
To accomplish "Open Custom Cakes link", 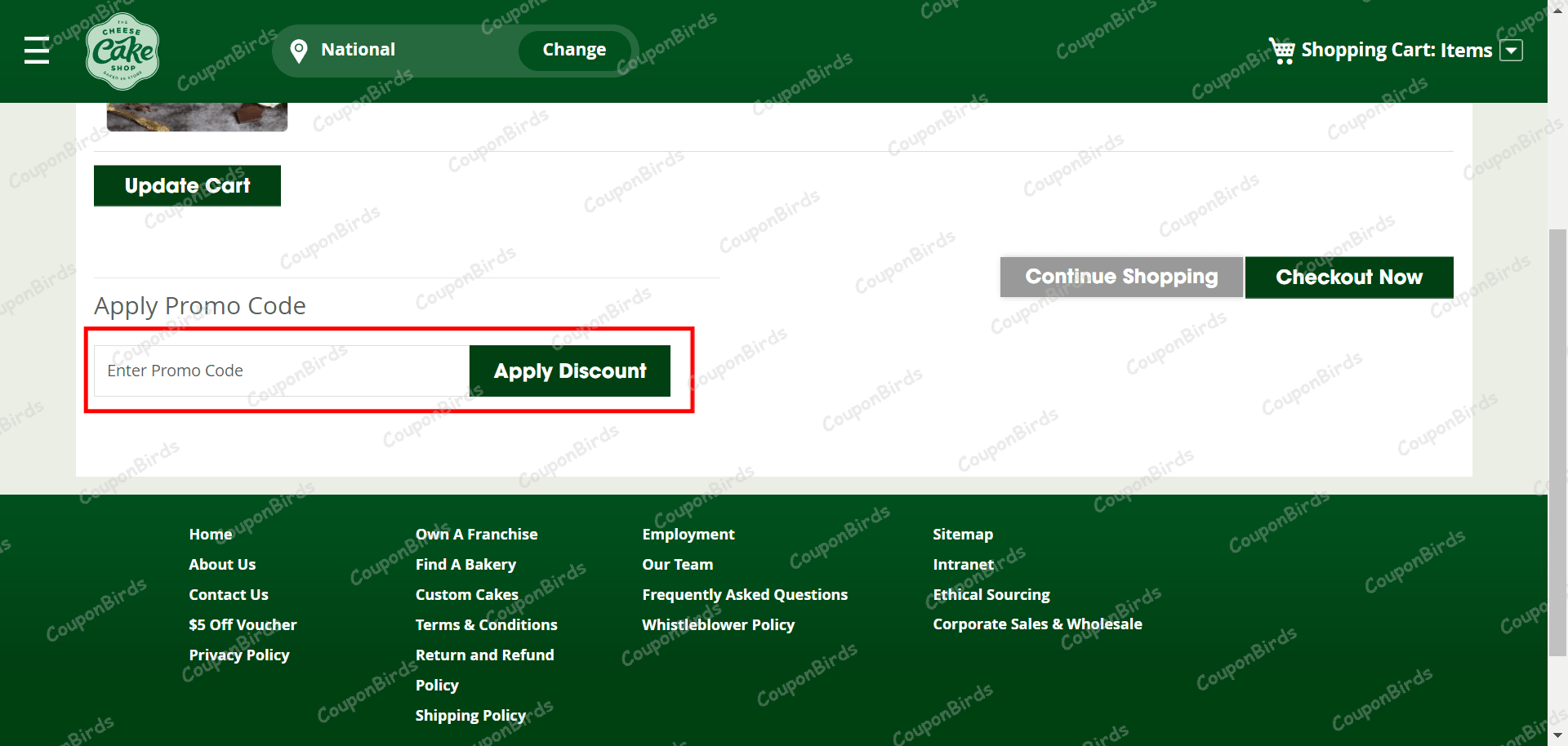I will point(466,595).
